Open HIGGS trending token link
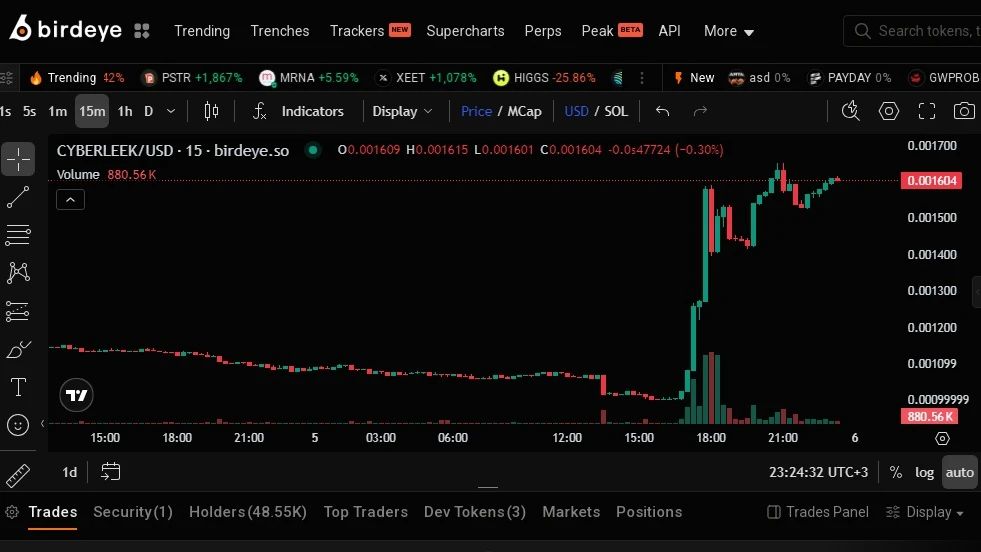This screenshot has height=552, width=981. coord(544,78)
